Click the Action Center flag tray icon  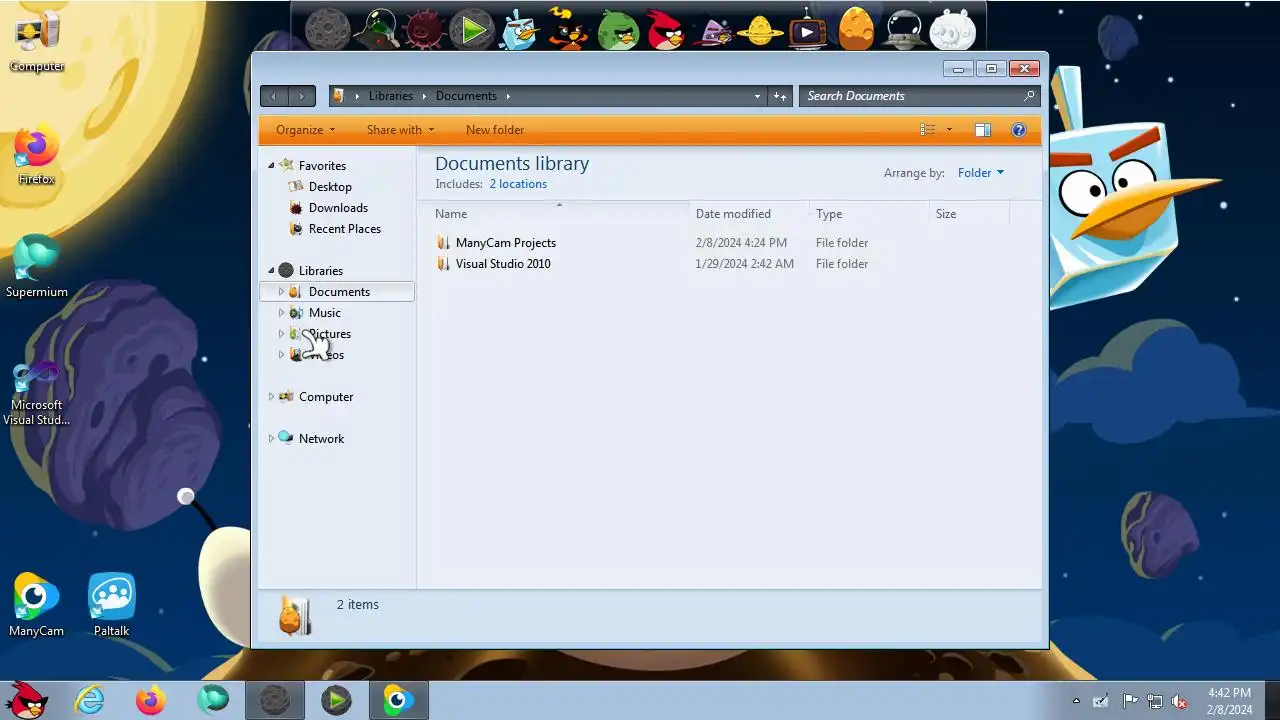[1129, 701]
